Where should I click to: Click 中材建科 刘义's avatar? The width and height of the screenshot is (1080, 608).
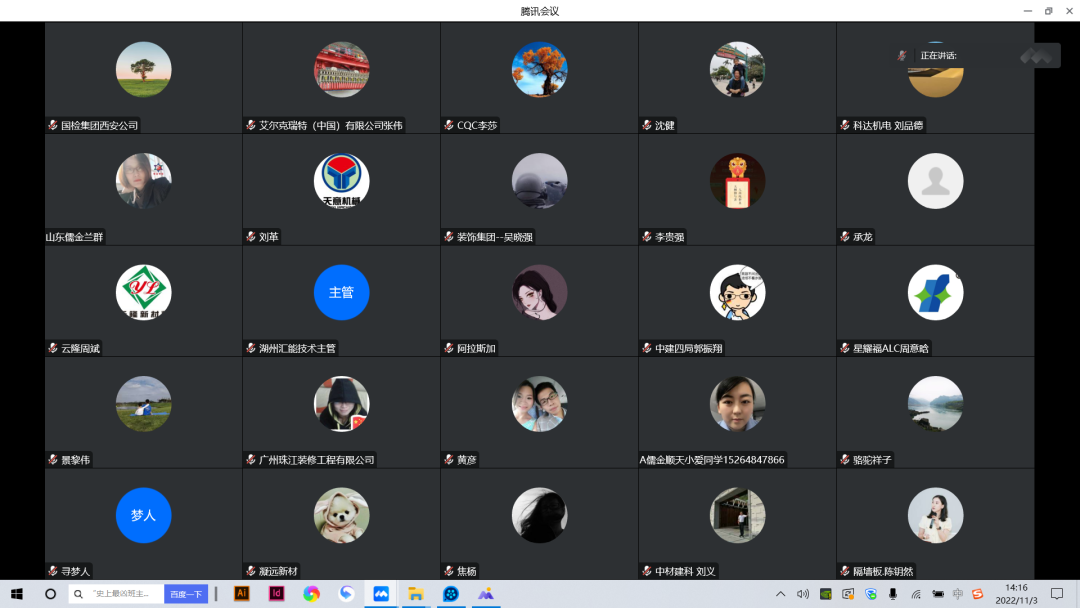(x=737, y=516)
